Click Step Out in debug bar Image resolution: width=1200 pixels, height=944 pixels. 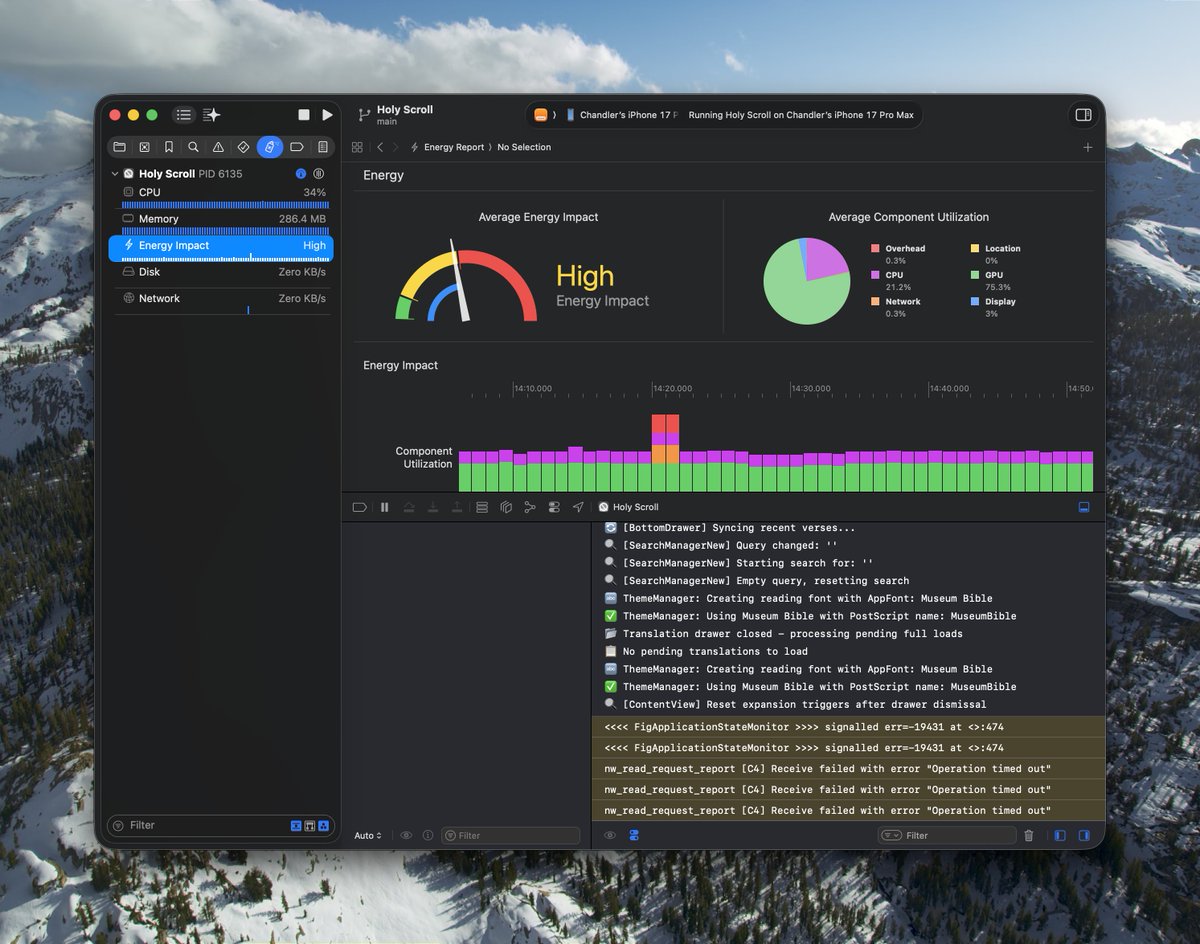(456, 508)
